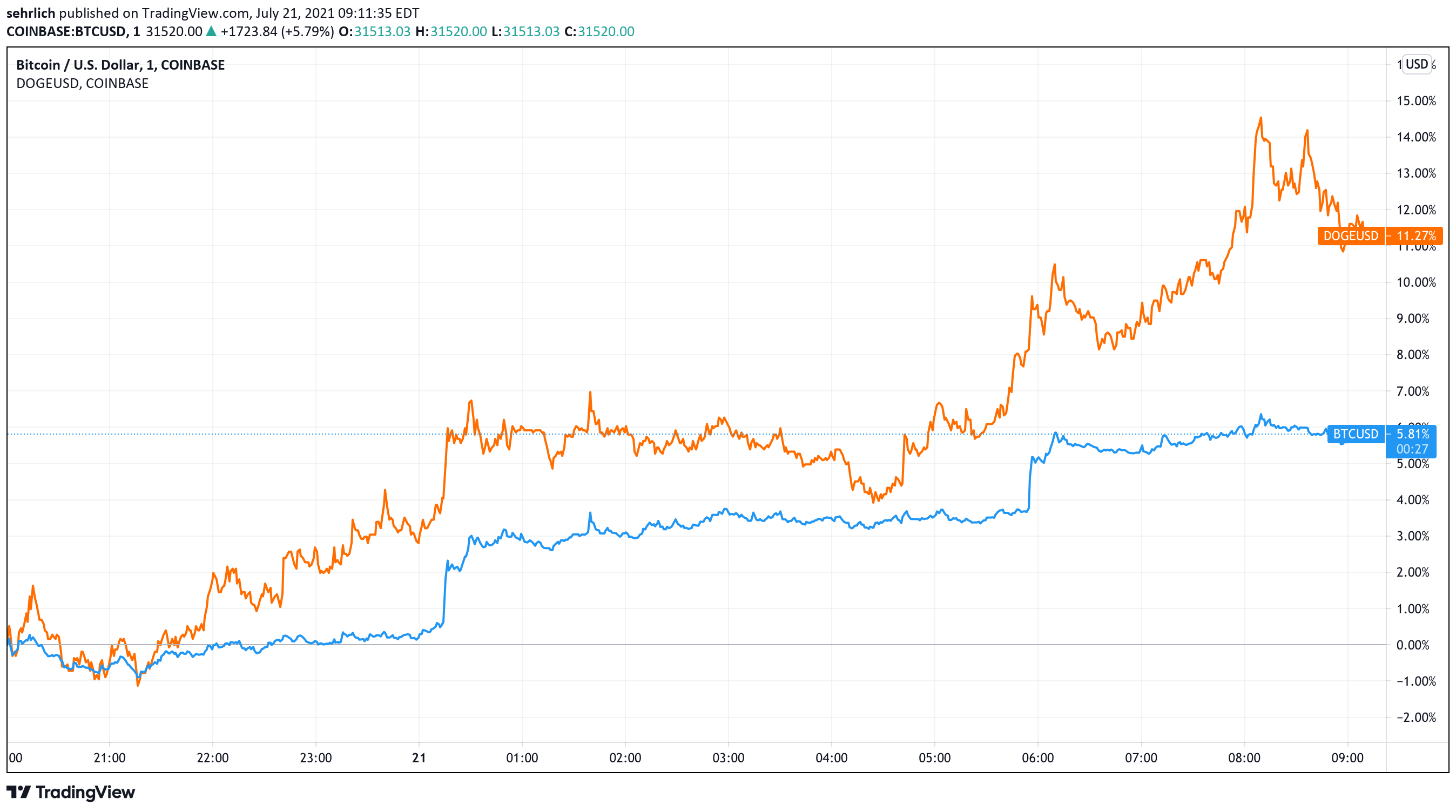Click the bold 21 date marker
1456x812 pixels.
pyautogui.click(x=419, y=758)
